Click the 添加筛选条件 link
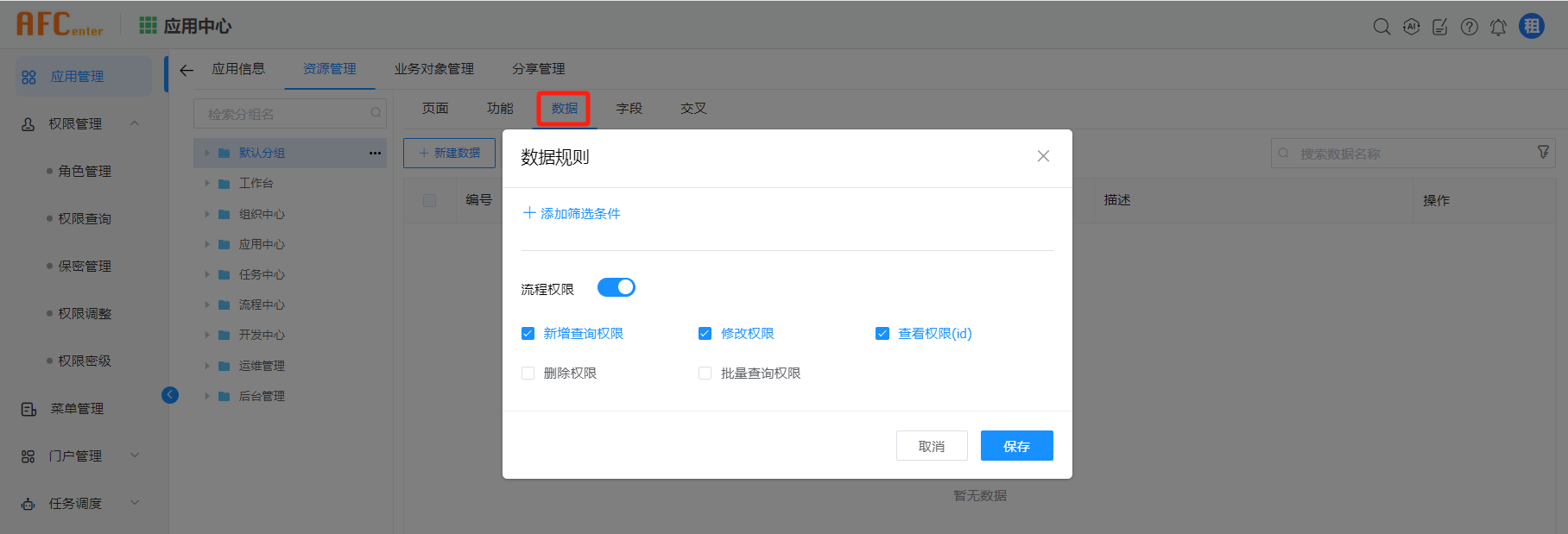Screen dimensions: 1568x534 coord(572,213)
